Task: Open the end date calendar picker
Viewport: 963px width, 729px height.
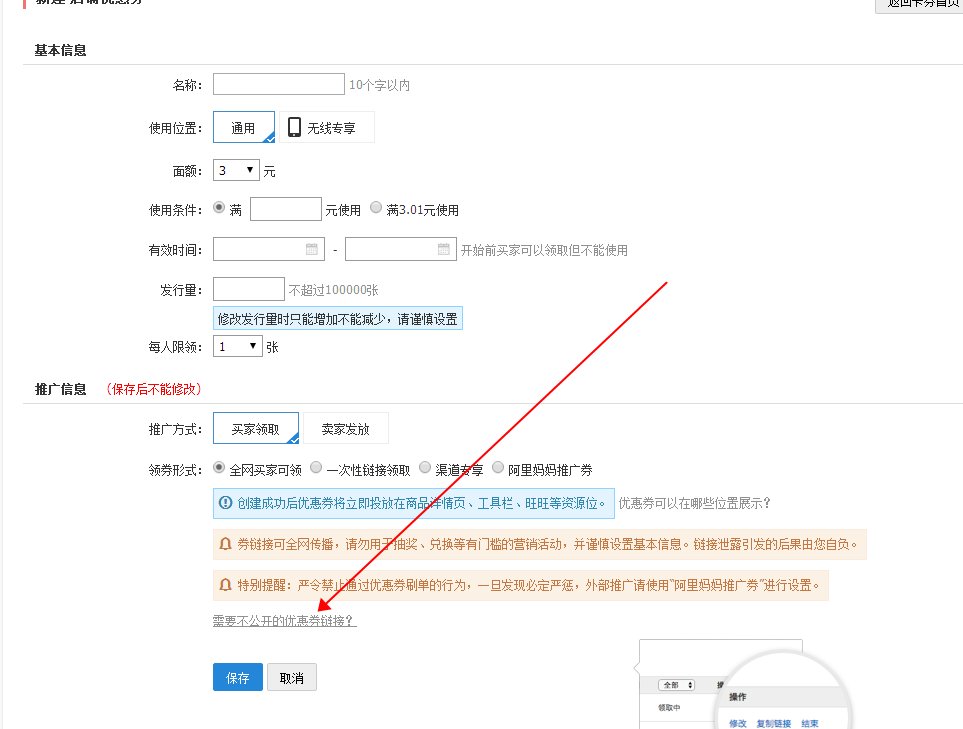Action: 446,249
